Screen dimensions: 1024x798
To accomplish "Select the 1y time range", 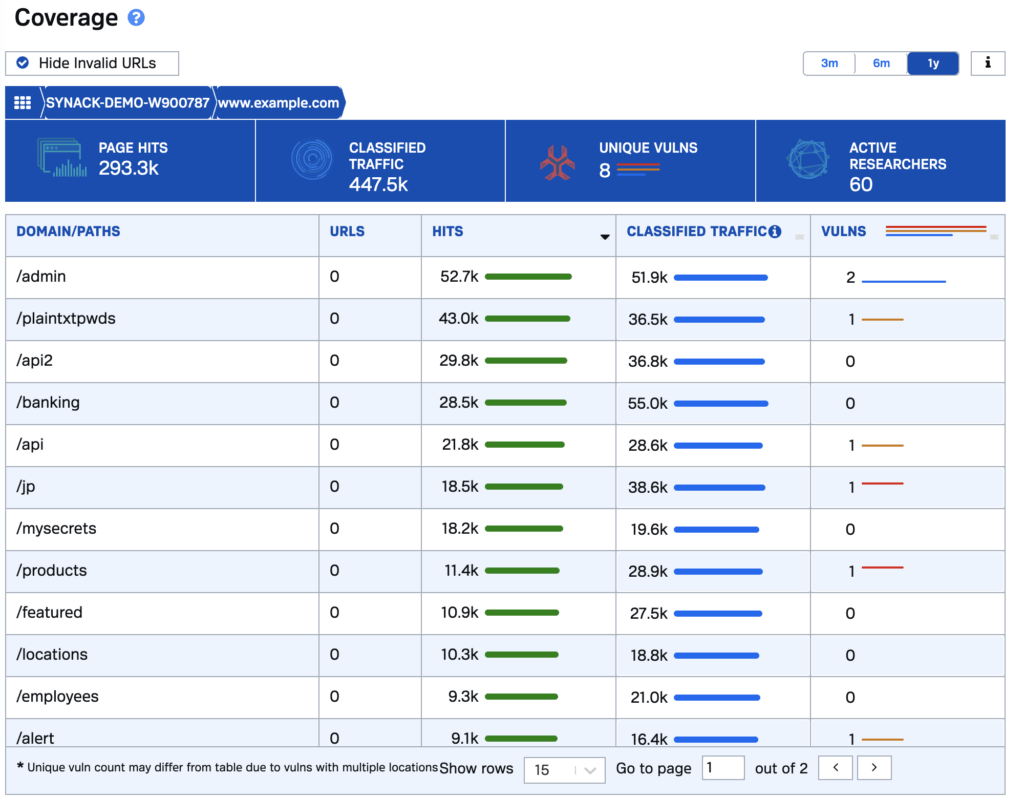I will (933, 63).
